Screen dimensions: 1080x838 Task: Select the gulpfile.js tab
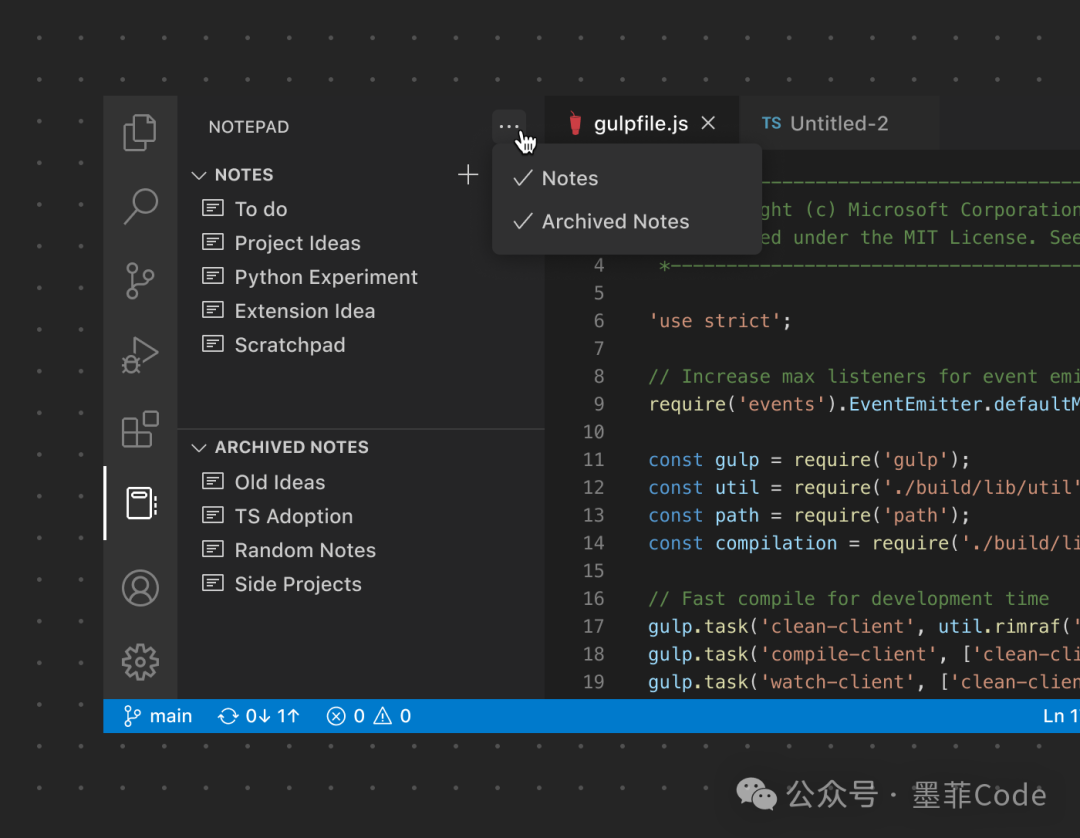[x=639, y=124]
